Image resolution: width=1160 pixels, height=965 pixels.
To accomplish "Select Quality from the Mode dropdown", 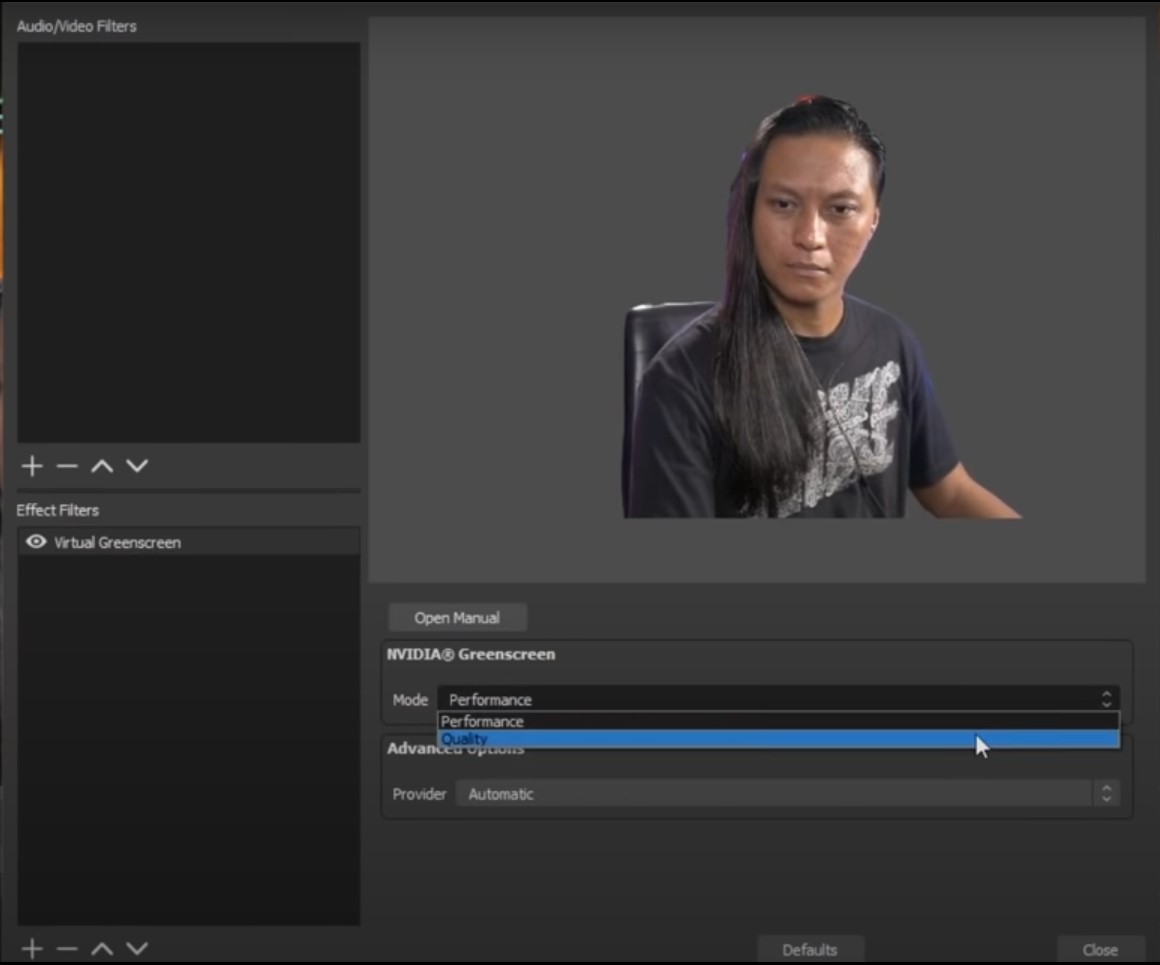I will click(600, 738).
